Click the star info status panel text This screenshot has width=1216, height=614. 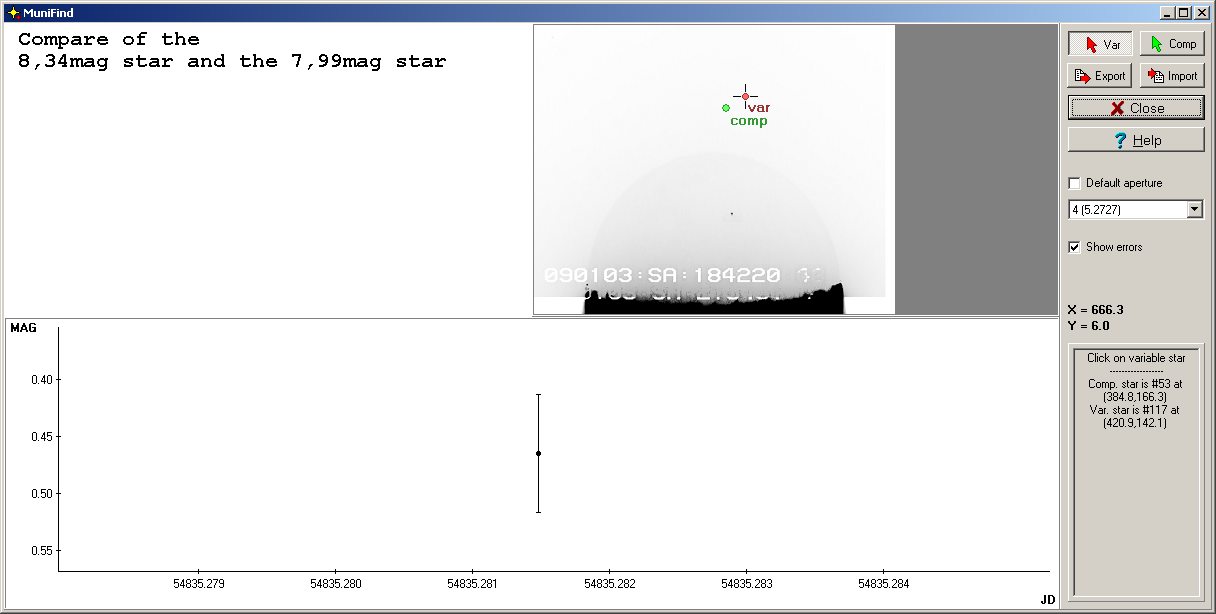point(1136,390)
